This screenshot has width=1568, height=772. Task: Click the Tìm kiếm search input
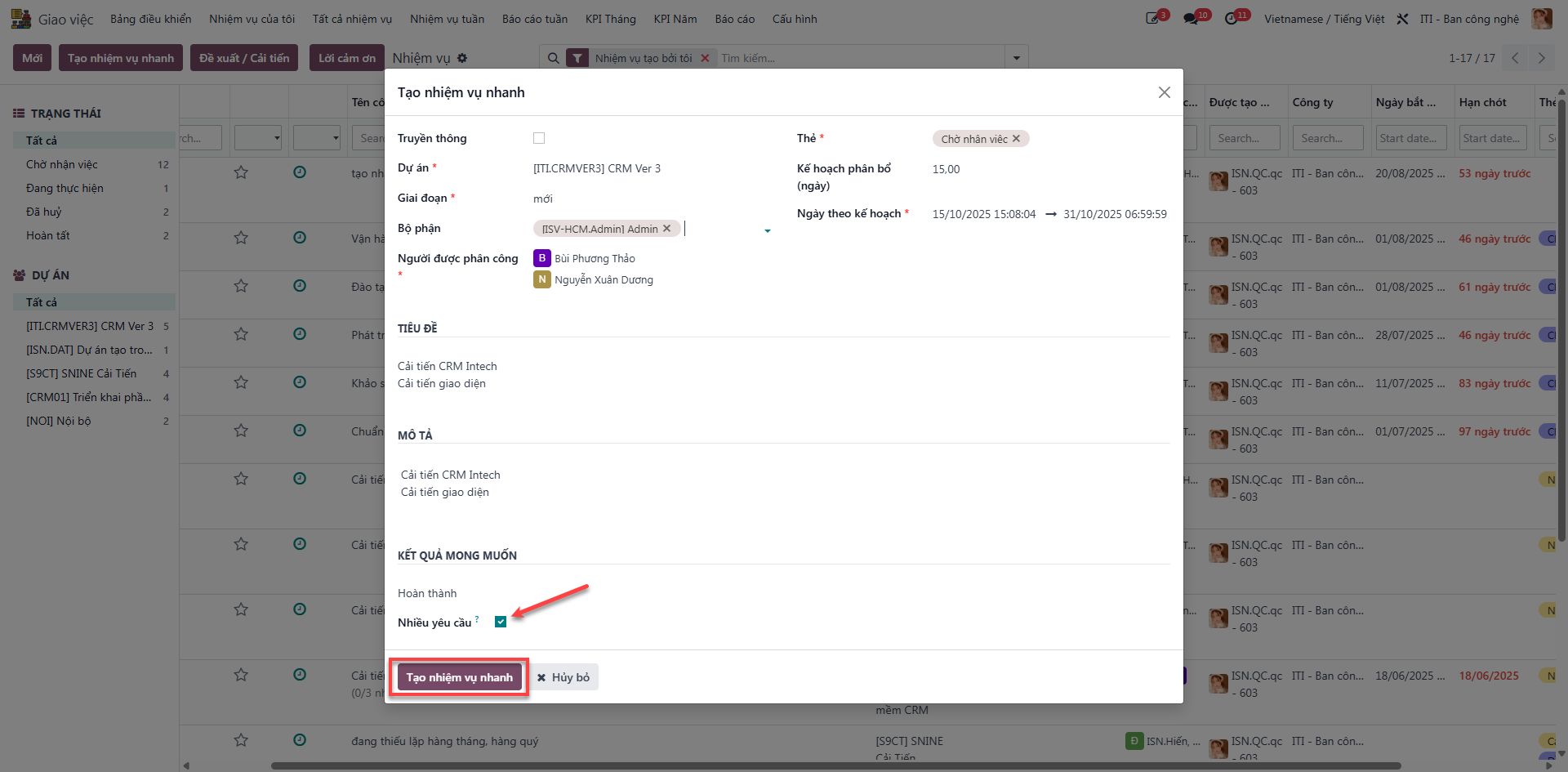[x=861, y=58]
